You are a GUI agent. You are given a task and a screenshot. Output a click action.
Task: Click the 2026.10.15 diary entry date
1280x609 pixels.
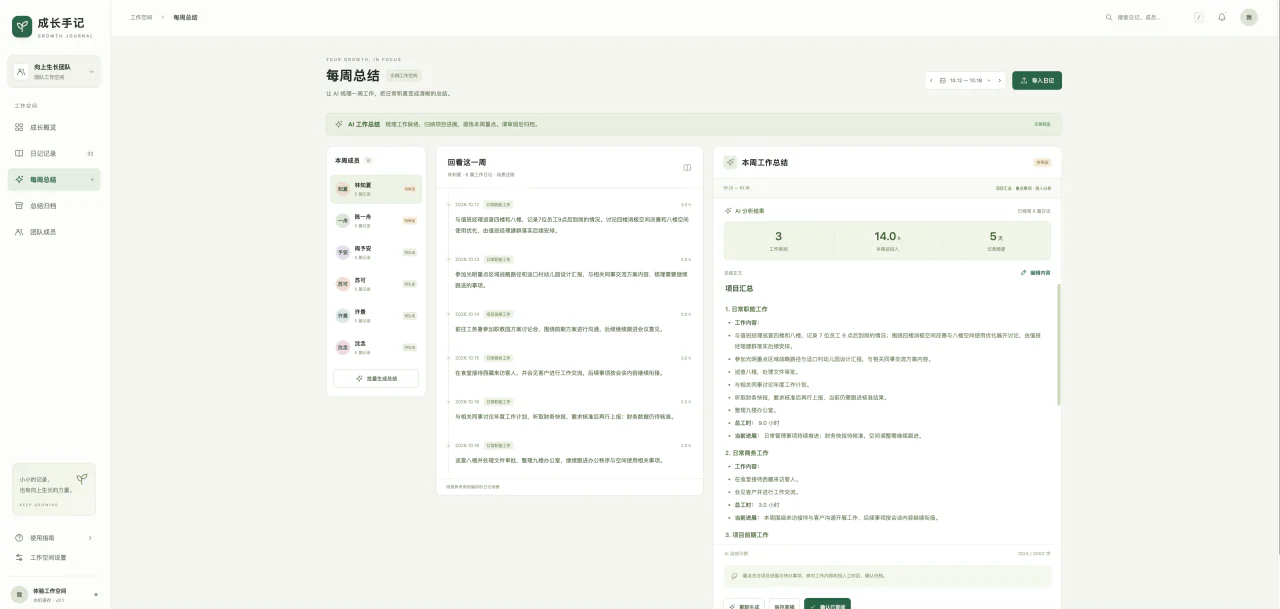[x=467, y=357]
